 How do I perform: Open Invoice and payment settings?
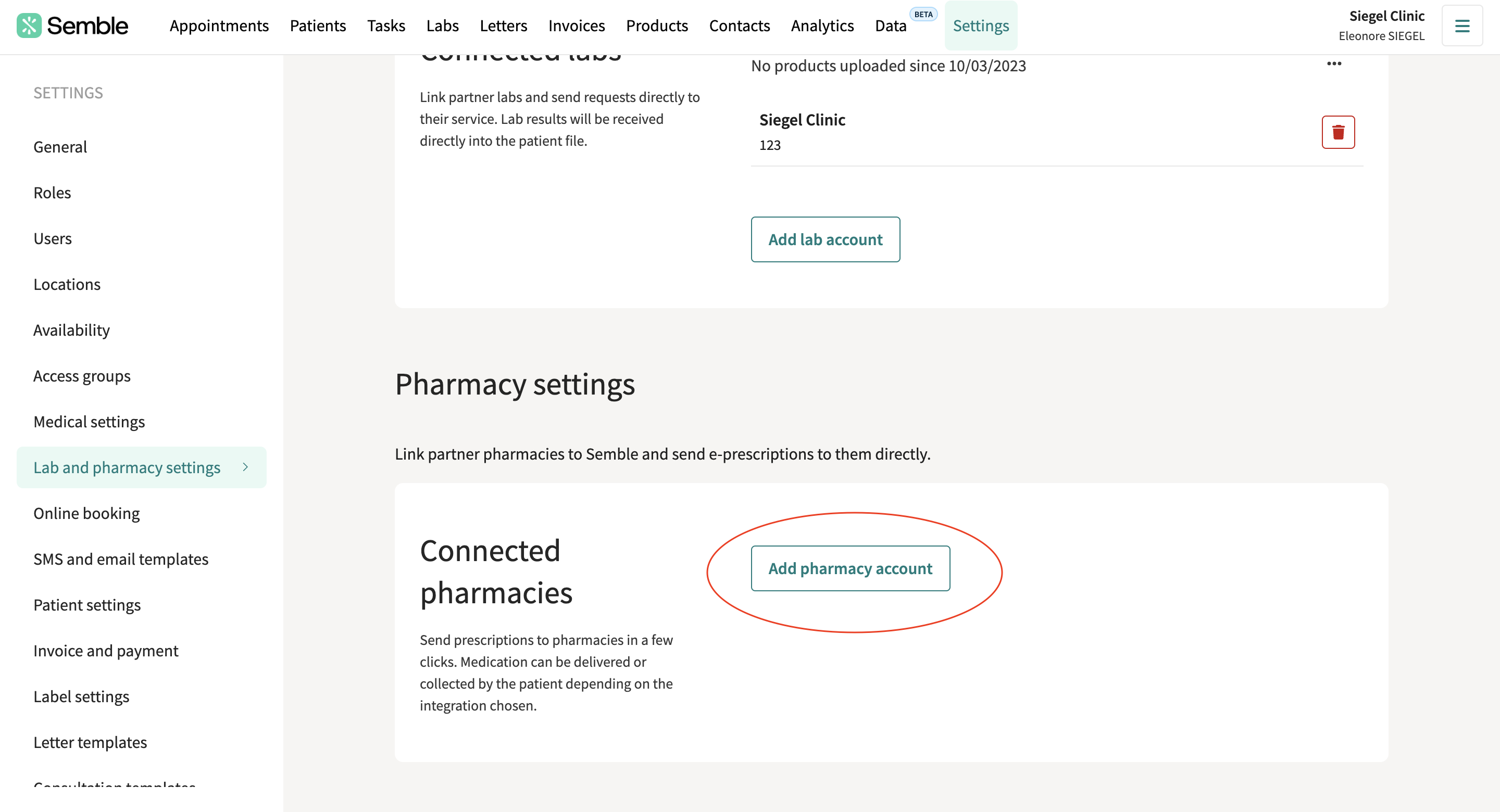coord(105,650)
